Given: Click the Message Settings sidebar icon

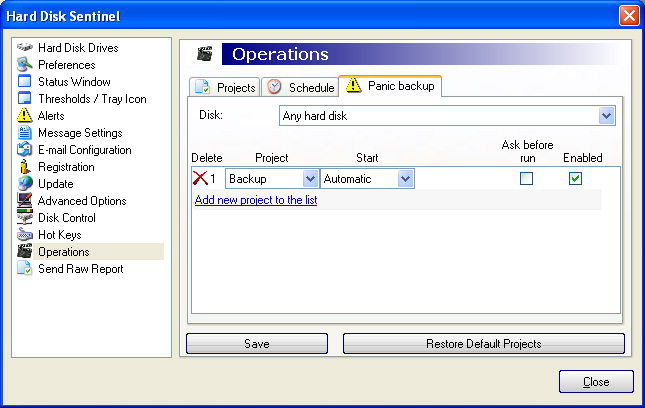Looking at the screenshot, I should [25, 133].
